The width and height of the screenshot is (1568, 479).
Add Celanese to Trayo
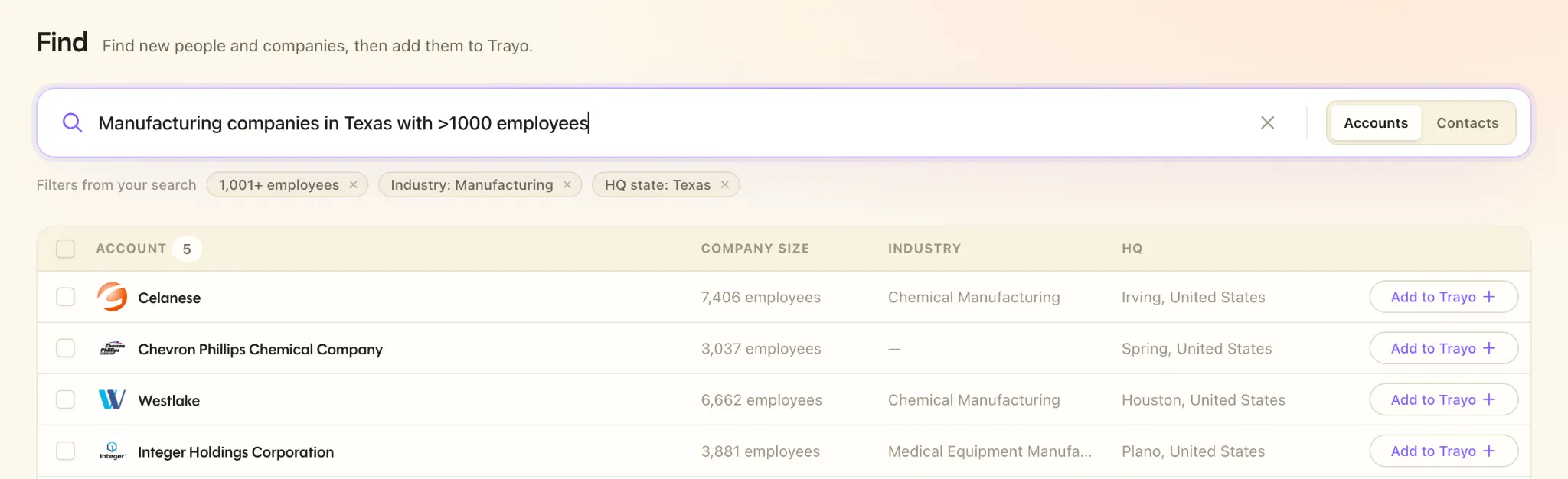click(1443, 297)
